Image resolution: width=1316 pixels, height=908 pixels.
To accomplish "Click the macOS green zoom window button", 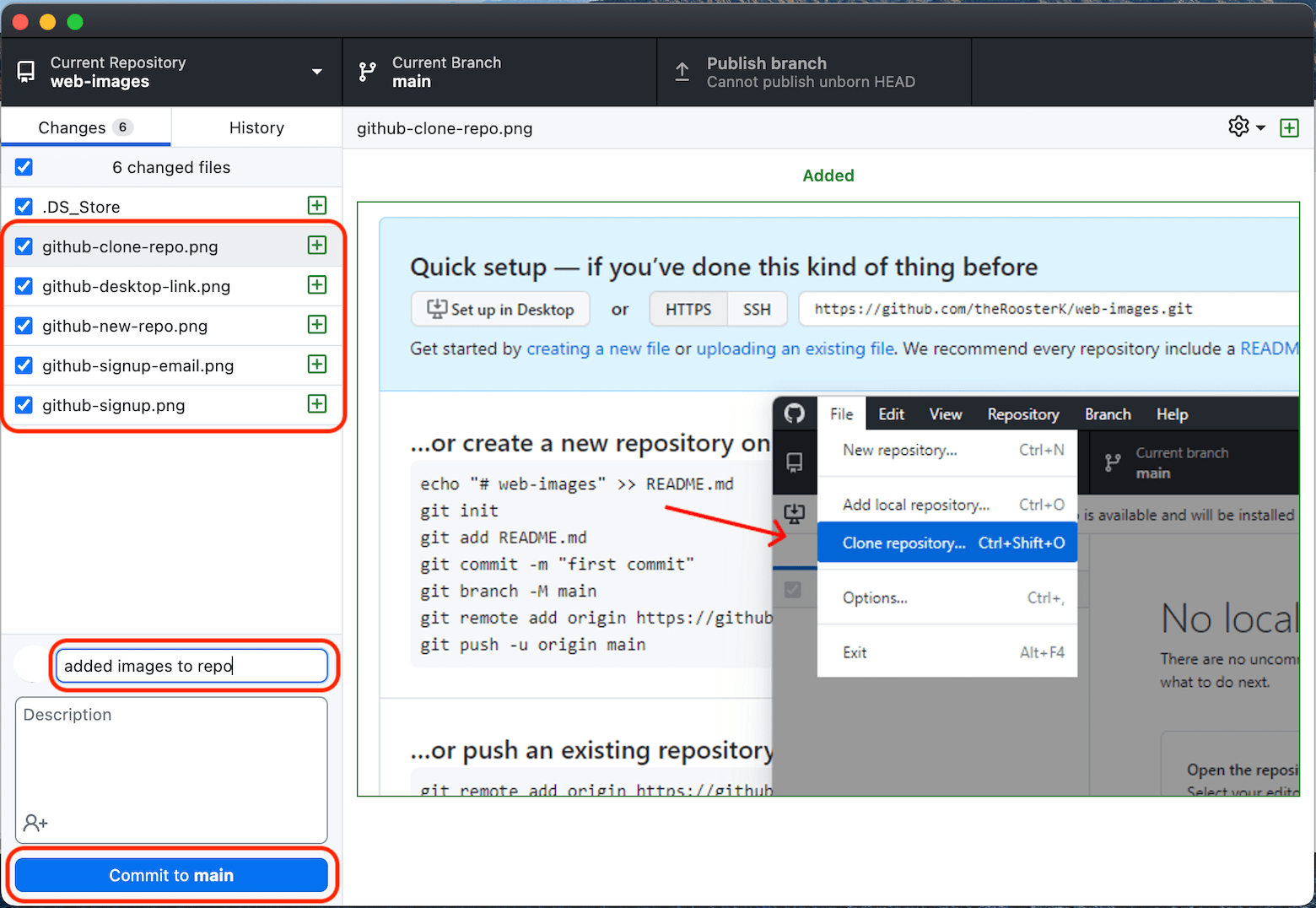I will point(75,22).
